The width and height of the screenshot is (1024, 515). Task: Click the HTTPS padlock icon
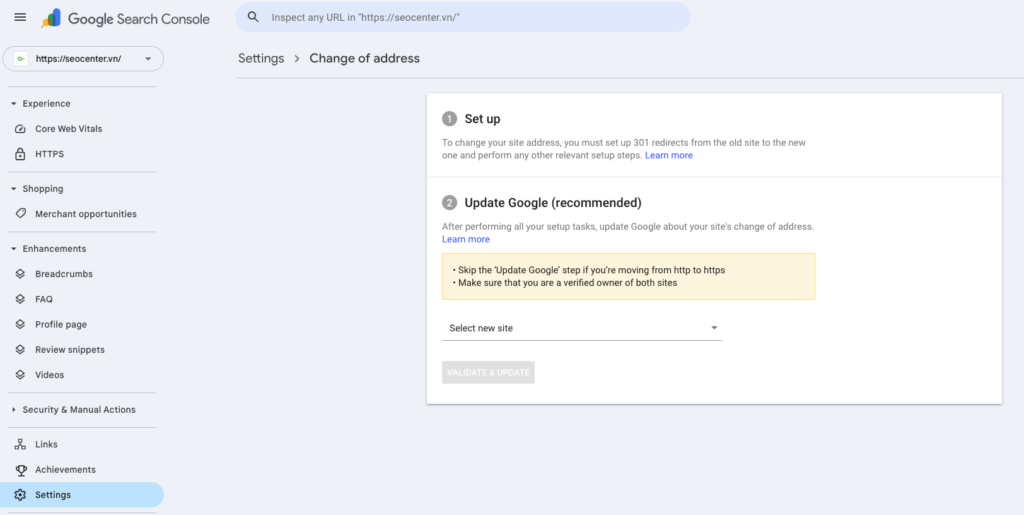pyautogui.click(x=21, y=154)
